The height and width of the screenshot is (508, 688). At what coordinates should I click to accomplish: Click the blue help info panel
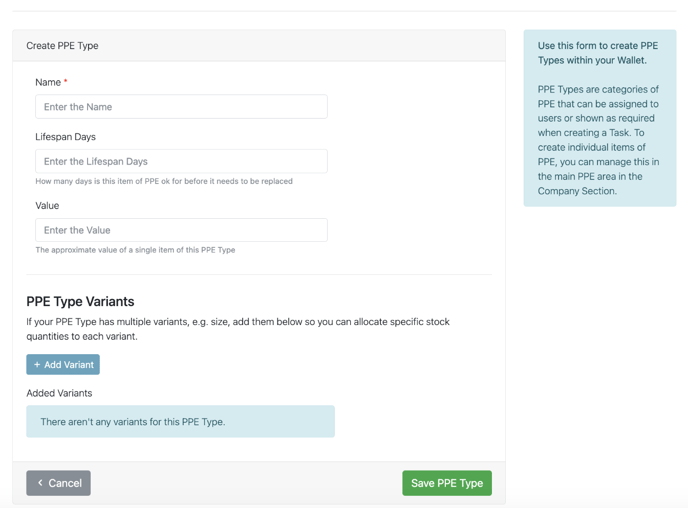599,118
